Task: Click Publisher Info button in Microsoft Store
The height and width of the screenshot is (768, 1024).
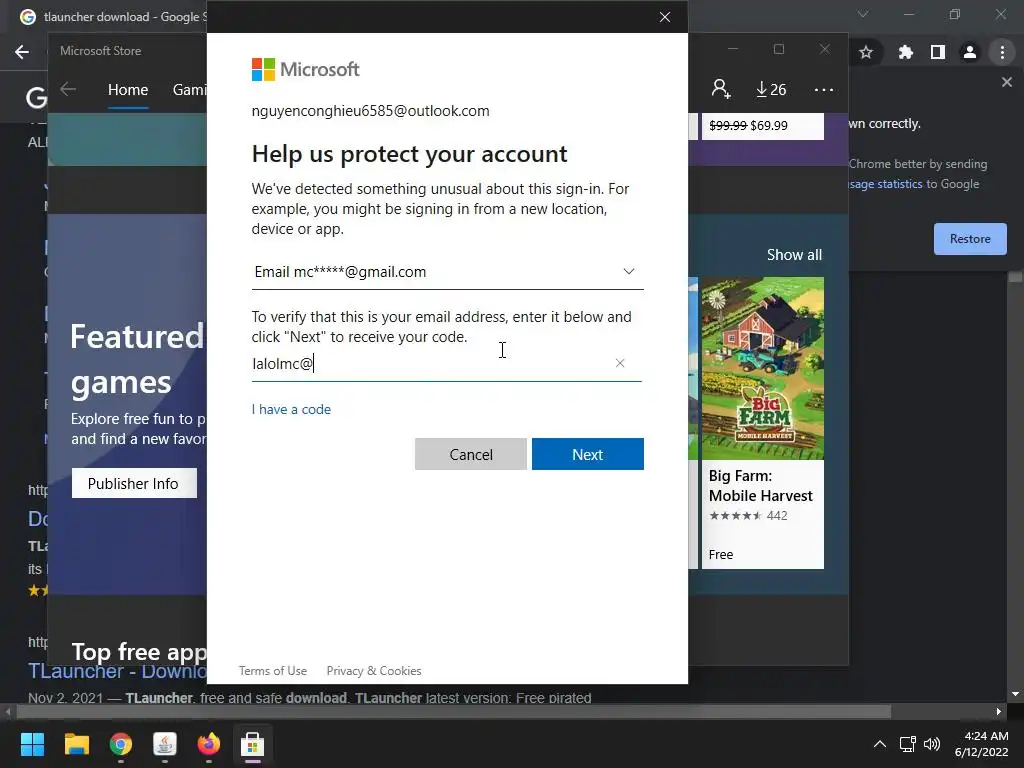Action: tap(134, 483)
